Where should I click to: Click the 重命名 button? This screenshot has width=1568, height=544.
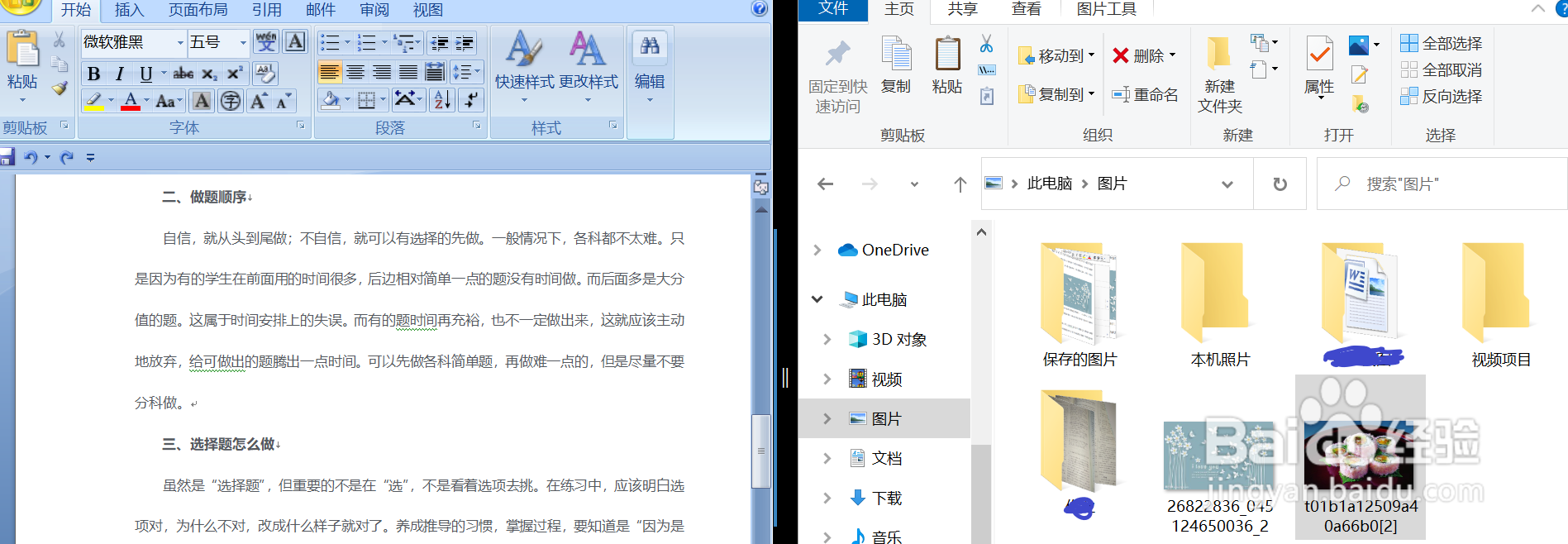[x=1145, y=94]
